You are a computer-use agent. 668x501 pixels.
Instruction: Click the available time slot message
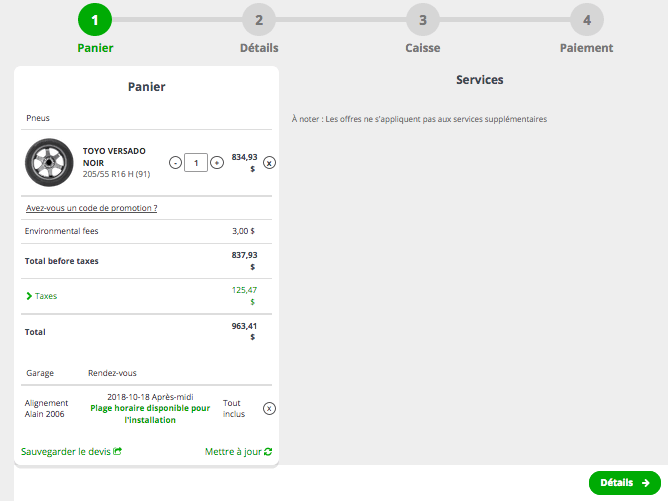coord(150,414)
